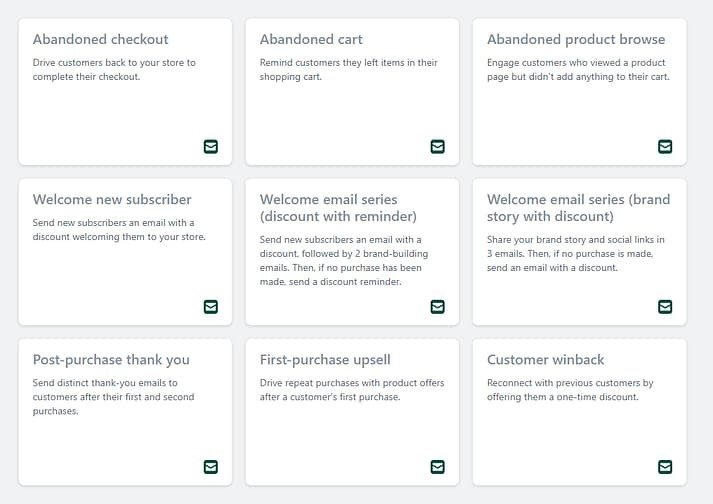
Task: Select the Abandoned product browse title
Action: [x=575, y=40]
